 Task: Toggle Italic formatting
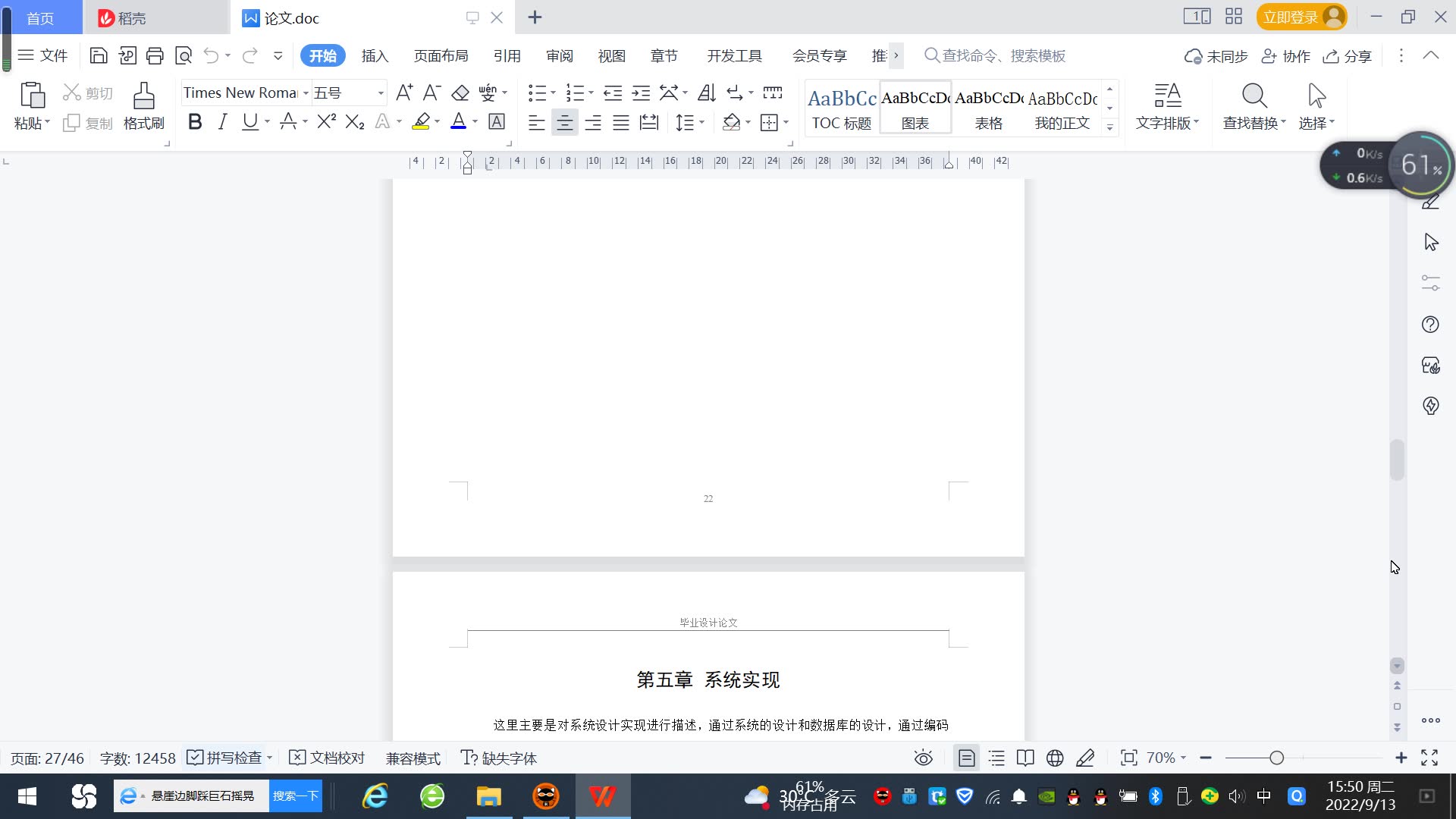[222, 121]
